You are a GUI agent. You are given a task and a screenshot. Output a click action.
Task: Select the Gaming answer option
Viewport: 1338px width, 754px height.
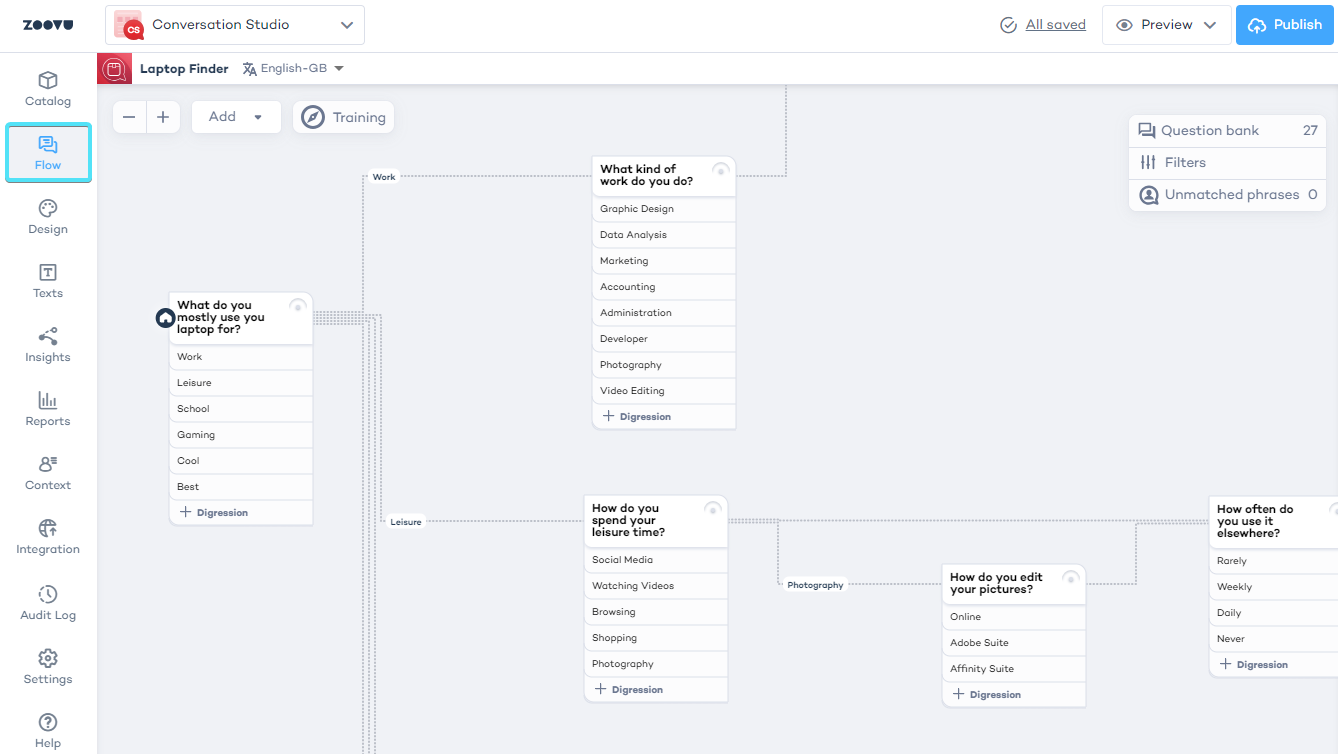(x=196, y=435)
